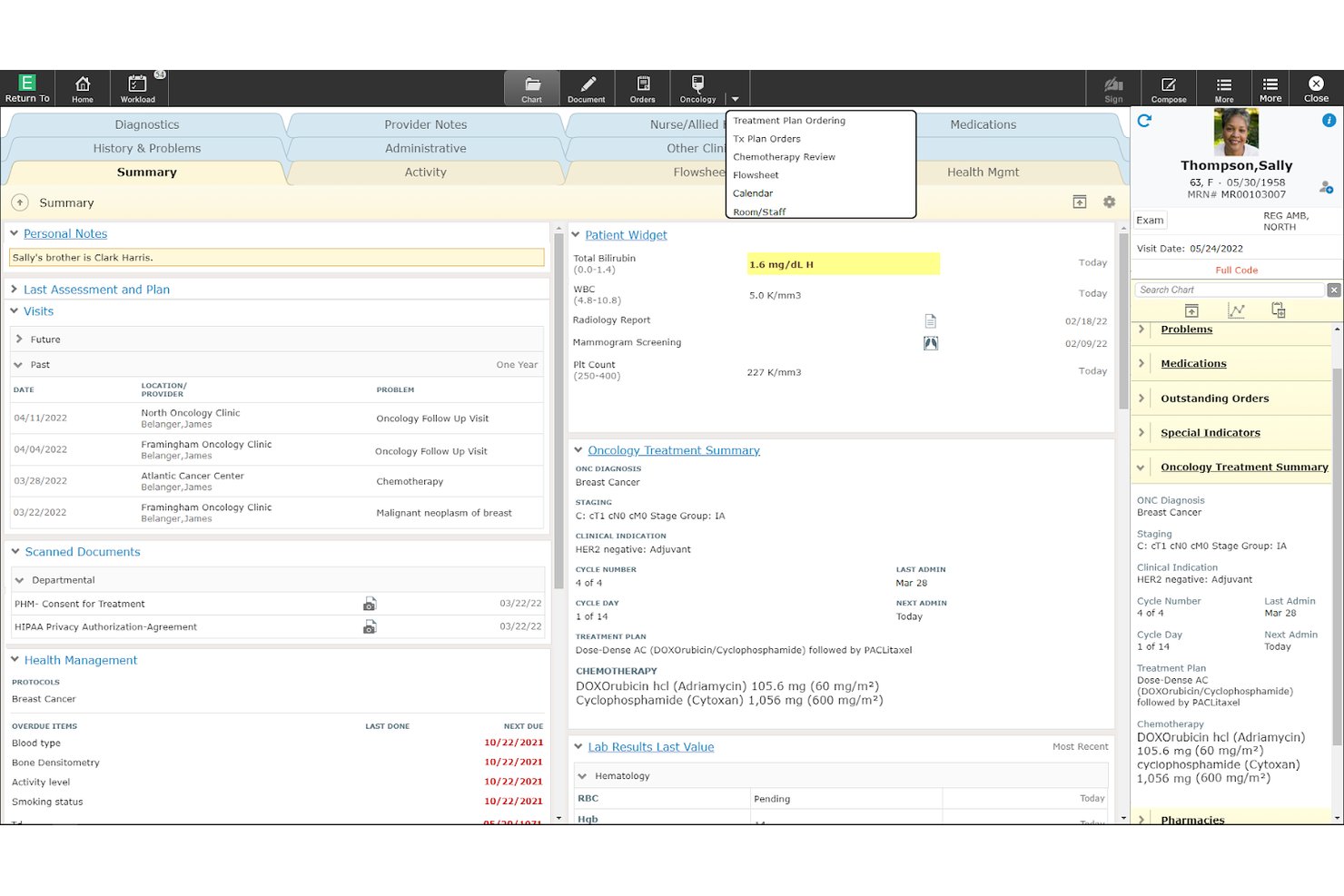This screenshot has height=896, width=1344.
Task: View HIPAA Privacy Authorization scan icon
Action: coord(370,627)
